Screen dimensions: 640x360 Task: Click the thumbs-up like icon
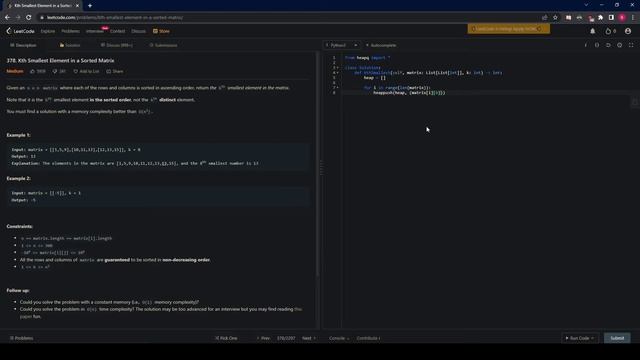(x=33, y=71)
